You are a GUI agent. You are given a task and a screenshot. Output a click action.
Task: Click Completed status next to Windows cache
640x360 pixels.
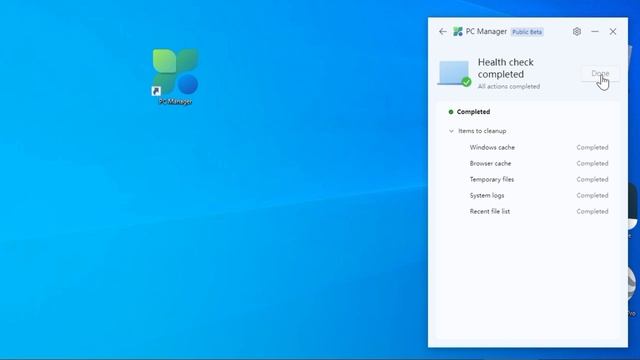(592, 147)
